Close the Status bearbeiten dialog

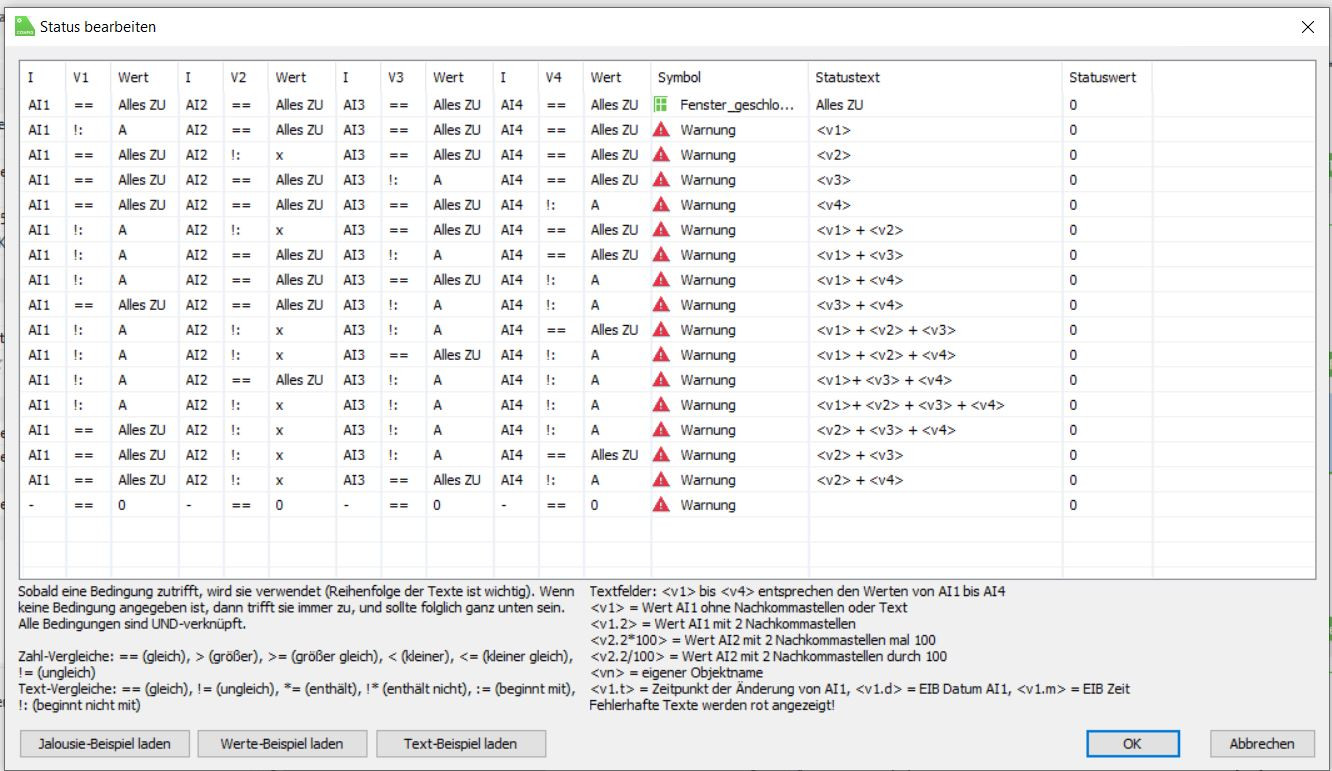point(1308,27)
